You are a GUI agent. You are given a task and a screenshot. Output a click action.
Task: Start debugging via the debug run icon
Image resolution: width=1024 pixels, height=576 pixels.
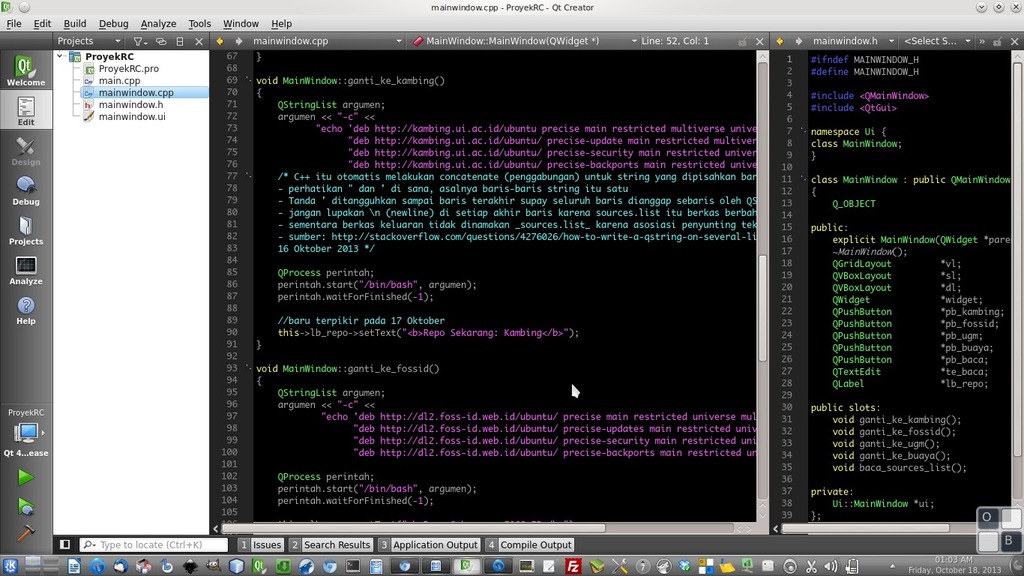tap(27, 505)
